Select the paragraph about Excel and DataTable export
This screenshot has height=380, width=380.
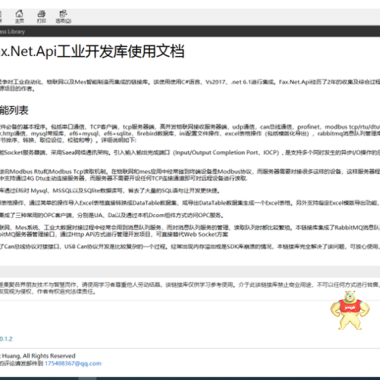[x=190, y=203]
